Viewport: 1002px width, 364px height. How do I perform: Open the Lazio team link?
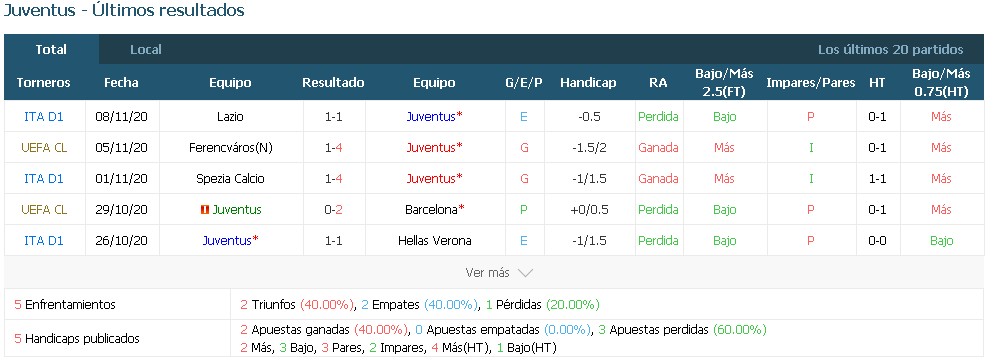[x=230, y=117]
